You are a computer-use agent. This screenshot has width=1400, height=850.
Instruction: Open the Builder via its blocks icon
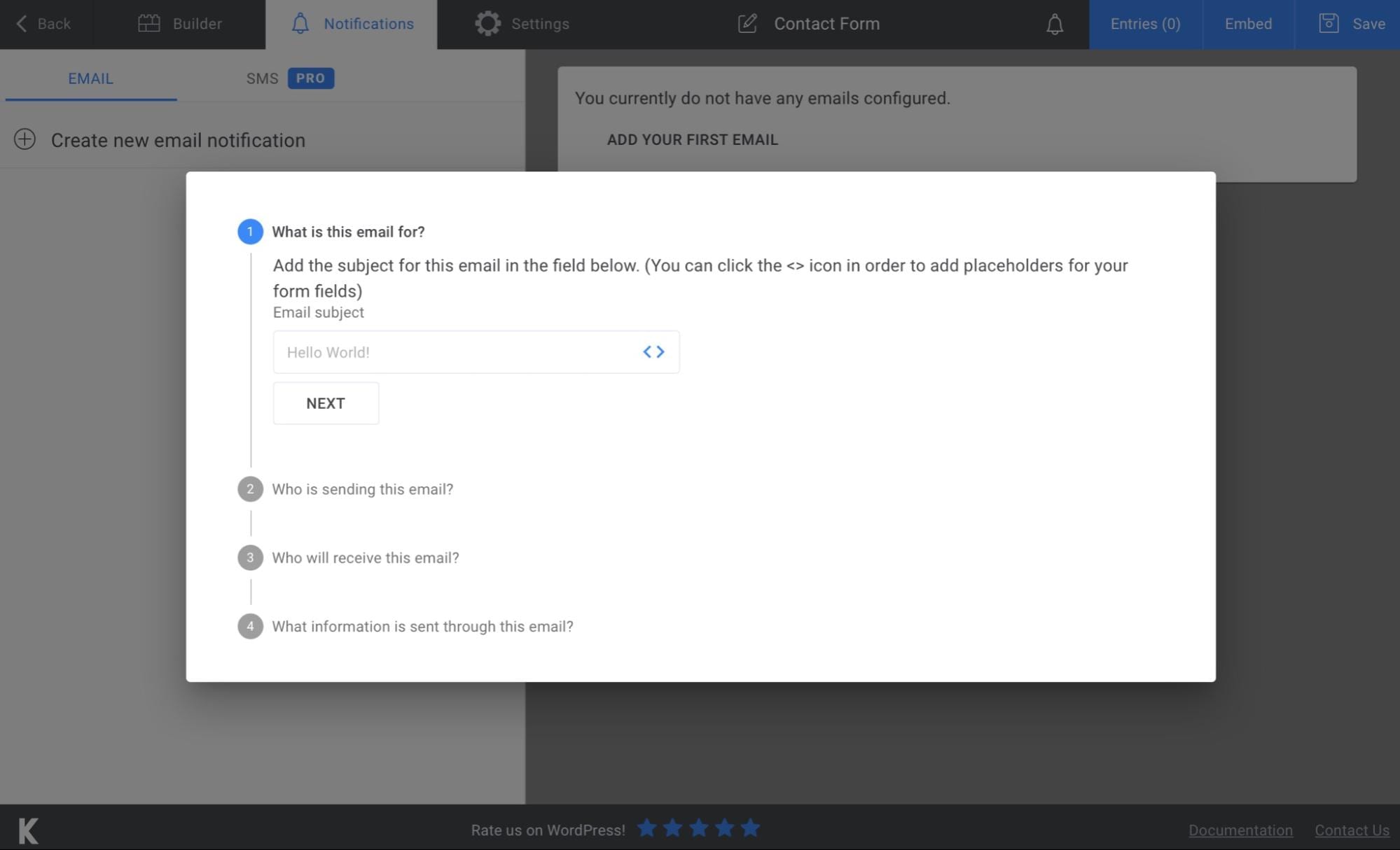coord(148,23)
